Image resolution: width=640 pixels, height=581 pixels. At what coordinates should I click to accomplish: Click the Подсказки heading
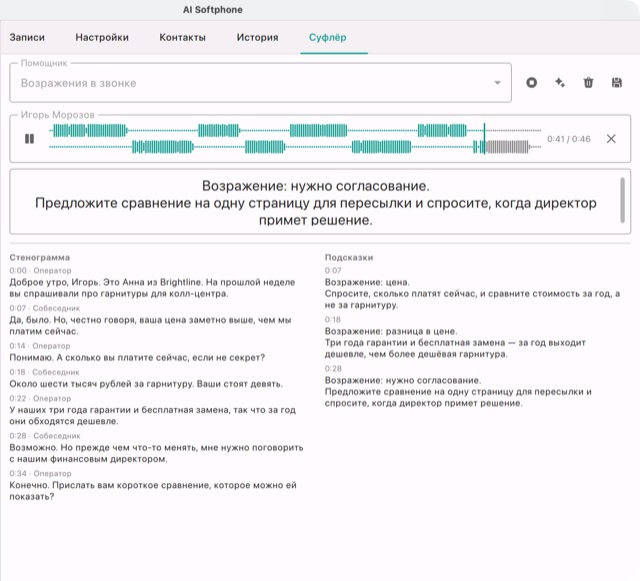point(349,258)
